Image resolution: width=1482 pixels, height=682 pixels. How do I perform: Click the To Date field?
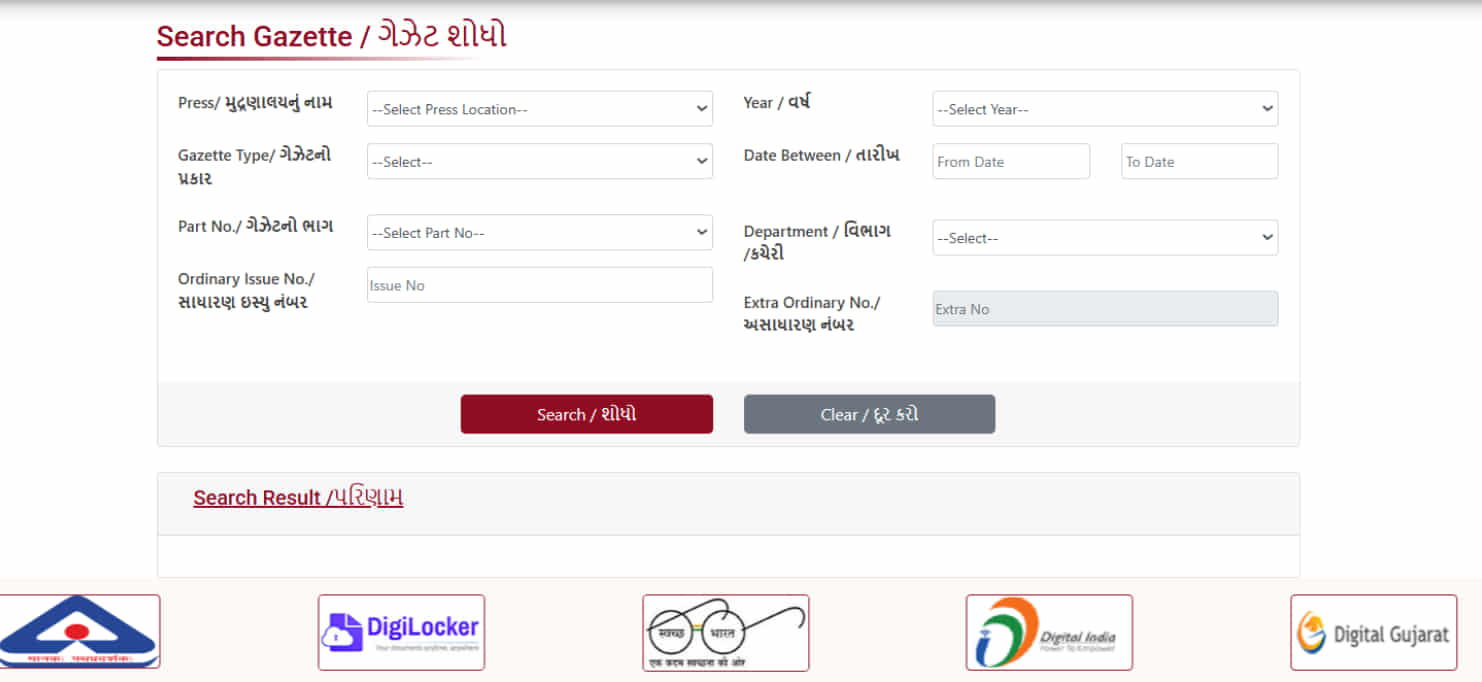click(1200, 161)
